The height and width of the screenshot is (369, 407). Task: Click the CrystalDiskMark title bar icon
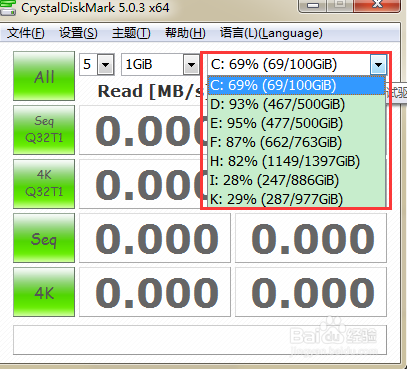coord(8,7)
